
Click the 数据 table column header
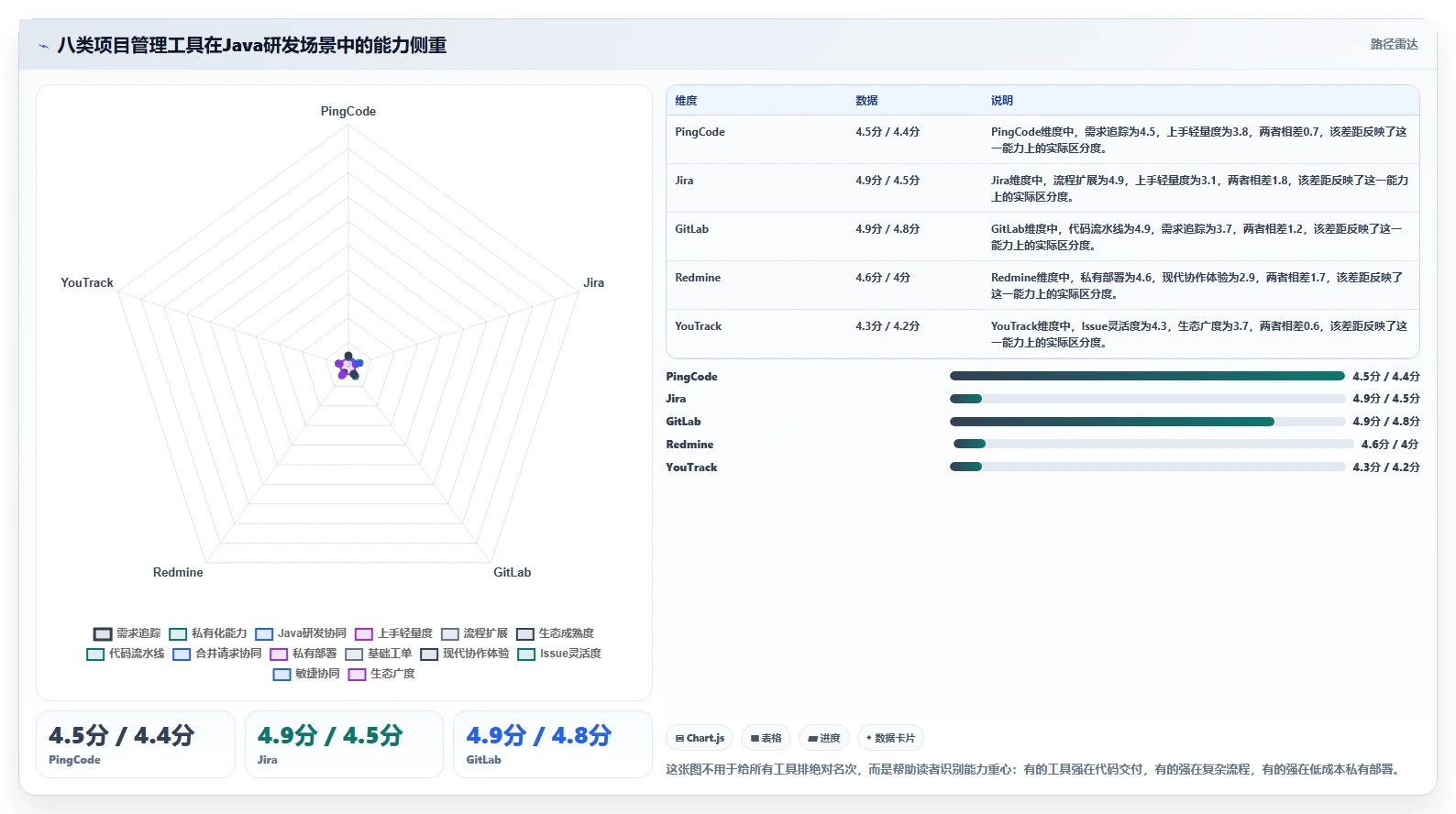866,101
